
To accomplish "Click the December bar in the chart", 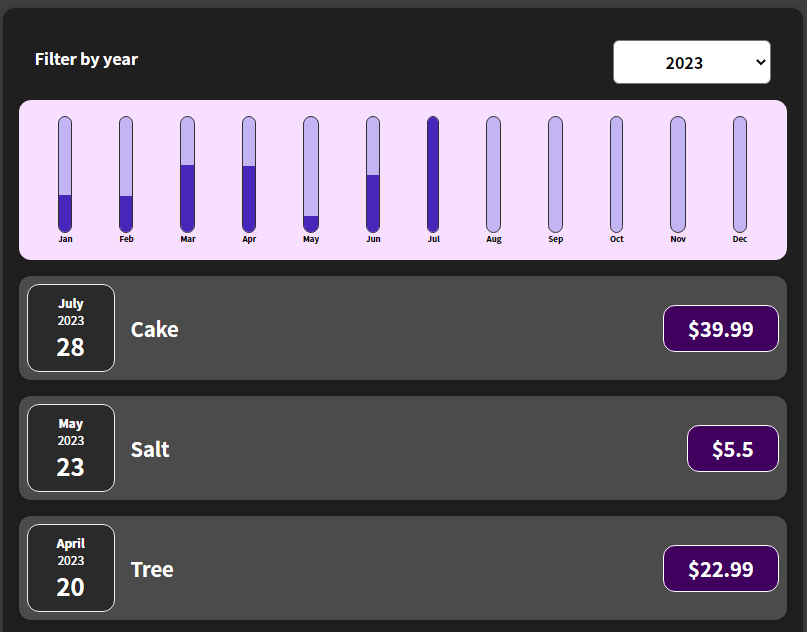I will click(x=739, y=175).
